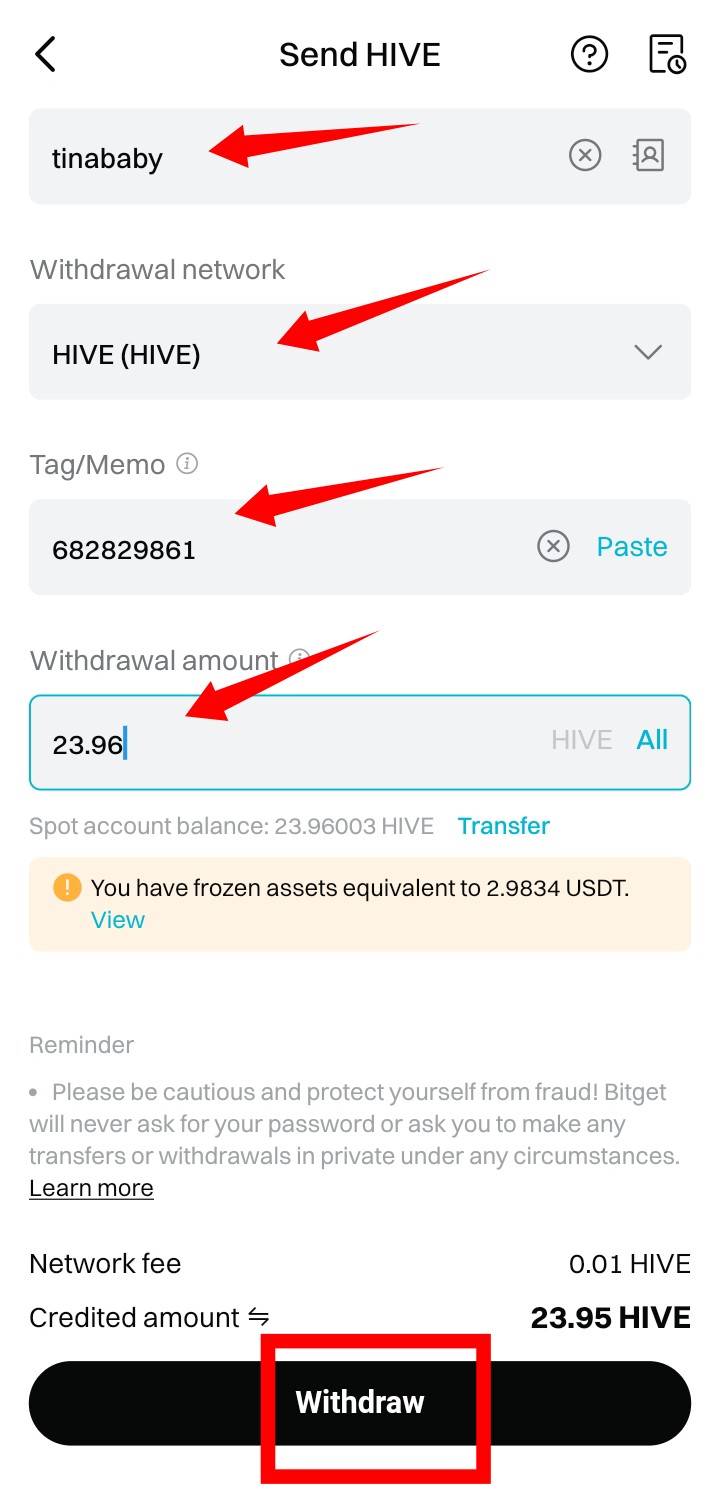
Task: View frozen assets details
Action: coord(118,920)
